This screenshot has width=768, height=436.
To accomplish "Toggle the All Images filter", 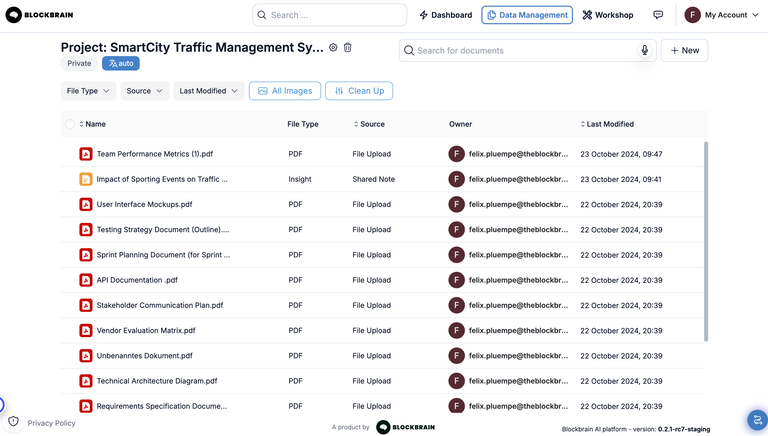I will pos(285,91).
